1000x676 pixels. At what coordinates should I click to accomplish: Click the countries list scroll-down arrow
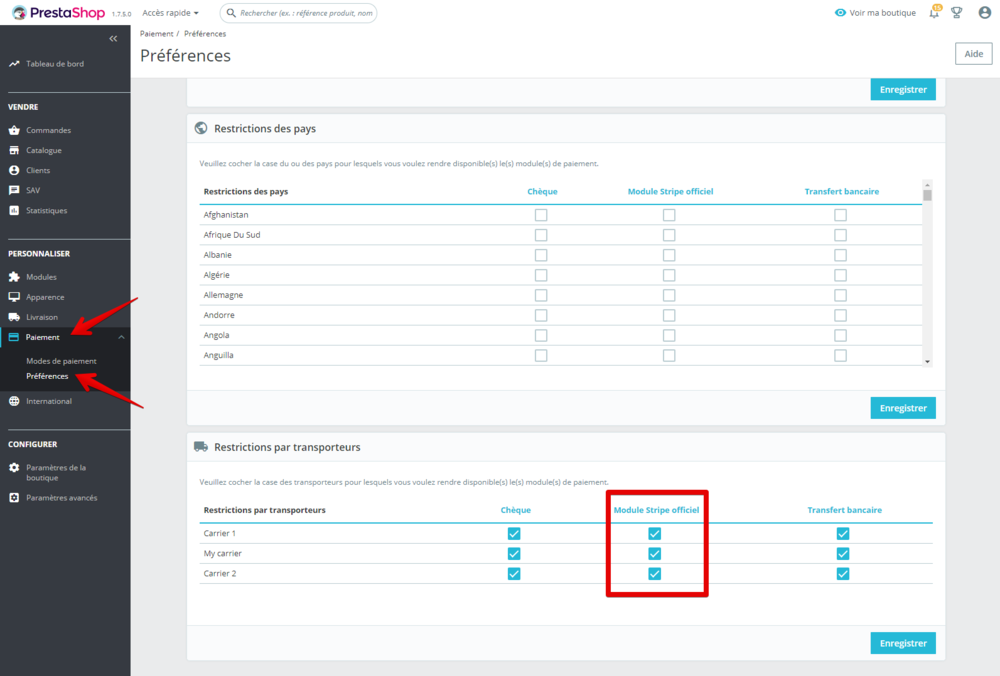pos(927,362)
